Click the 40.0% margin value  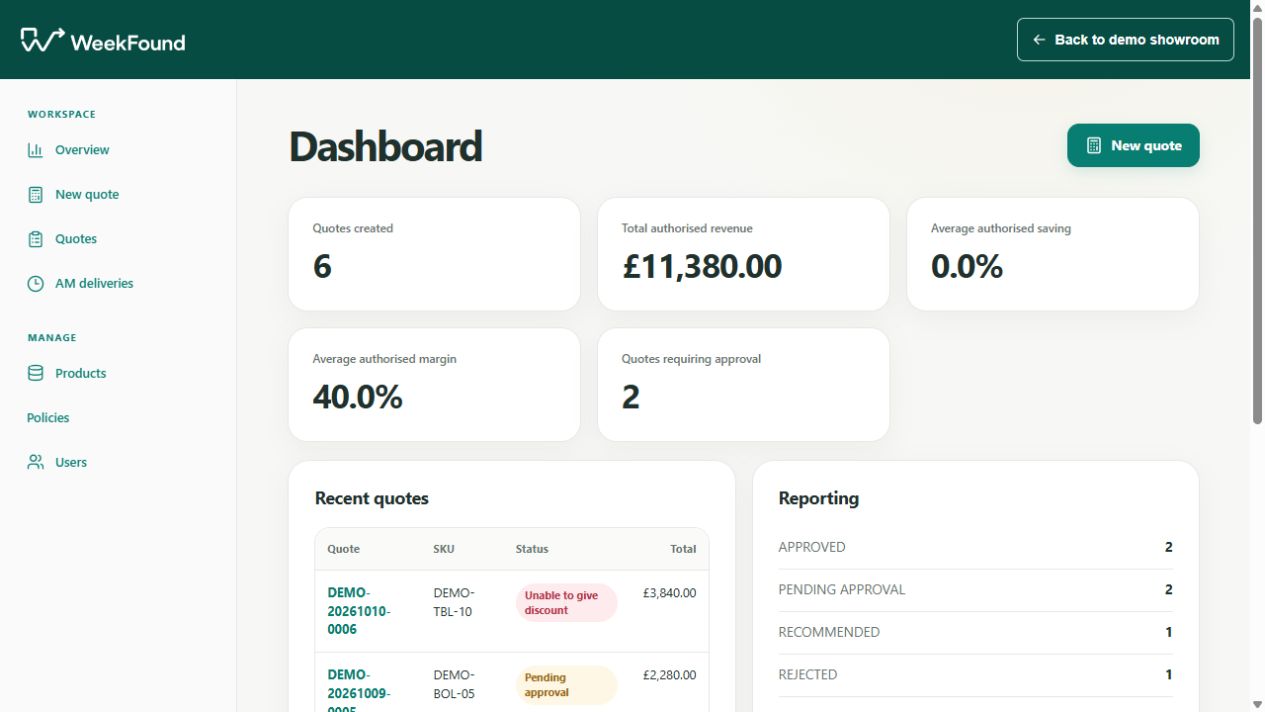pos(357,398)
